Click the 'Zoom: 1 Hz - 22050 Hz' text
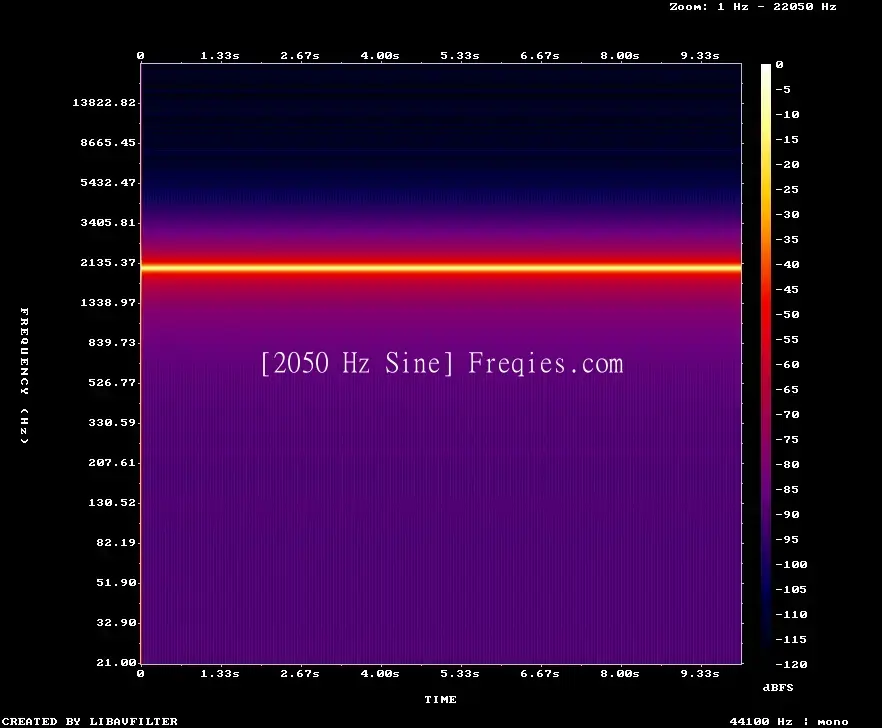This screenshot has height=728, width=882. pos(753,7)
